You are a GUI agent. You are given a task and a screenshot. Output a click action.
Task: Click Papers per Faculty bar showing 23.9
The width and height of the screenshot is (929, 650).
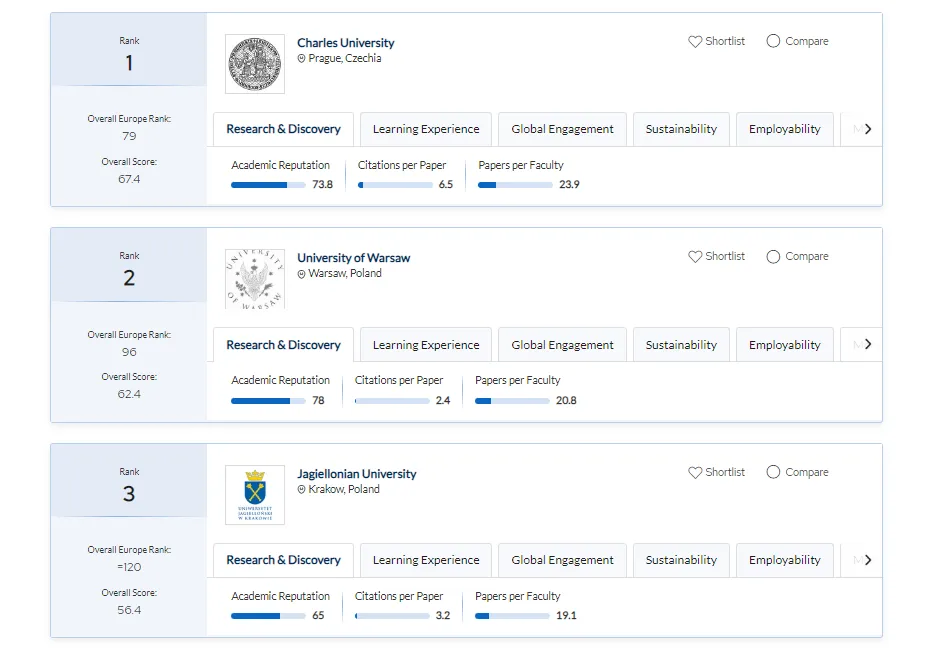pos(515,185)
